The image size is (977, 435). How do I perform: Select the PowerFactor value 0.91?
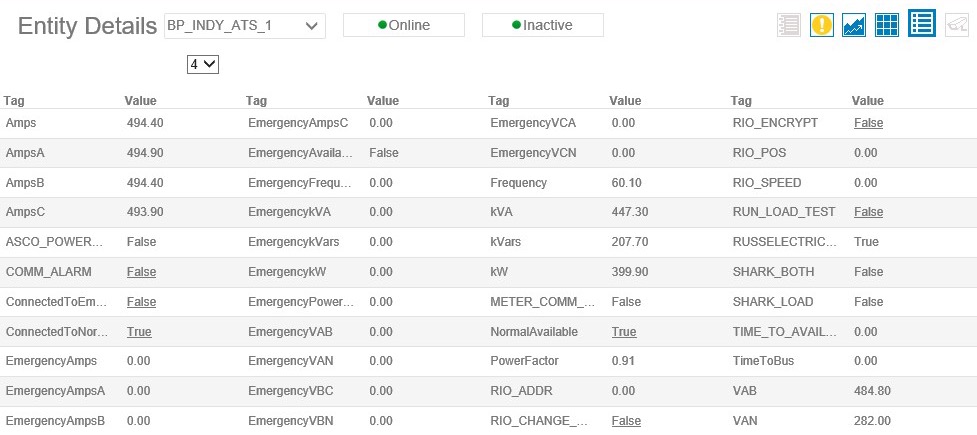tap(622, 361)
